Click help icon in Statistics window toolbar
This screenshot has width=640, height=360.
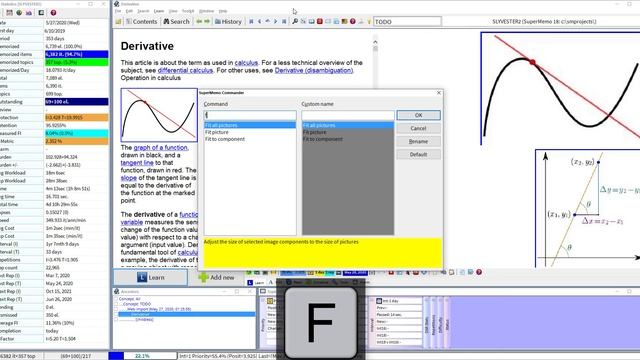(x=53, y=13)
